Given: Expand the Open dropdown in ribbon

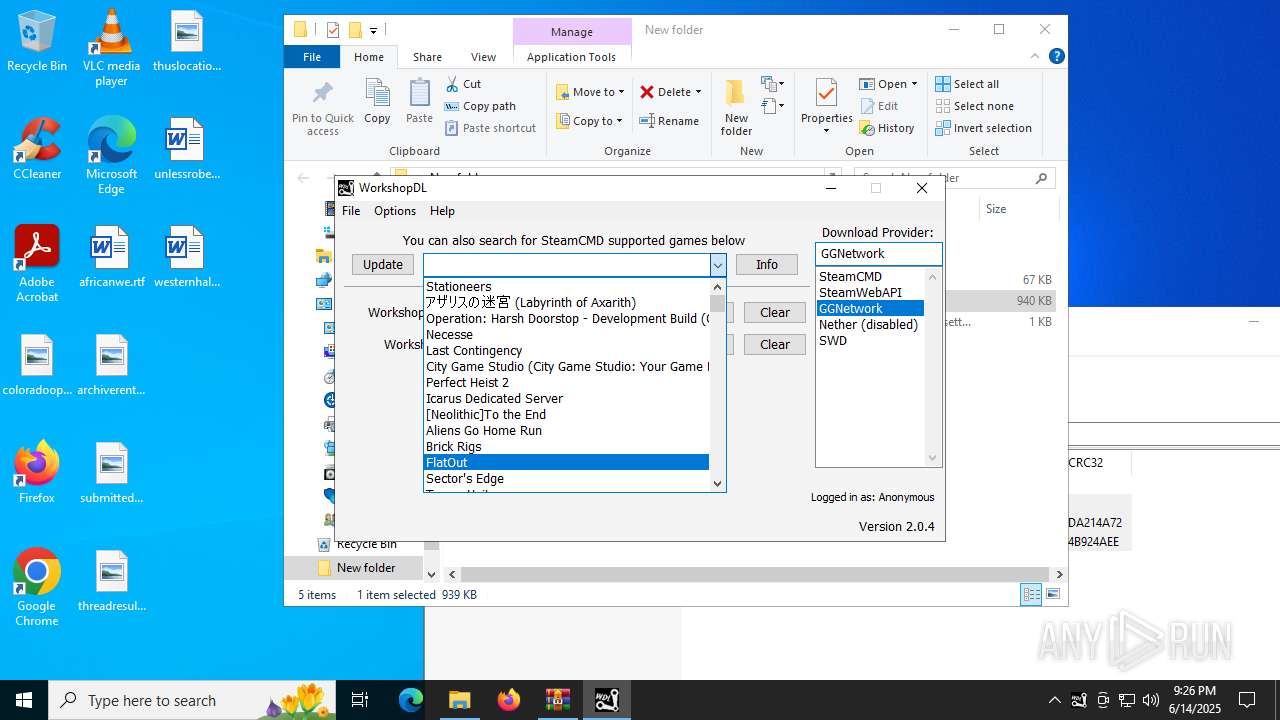Looking at the screenshot, I should [x=913, y=84].
